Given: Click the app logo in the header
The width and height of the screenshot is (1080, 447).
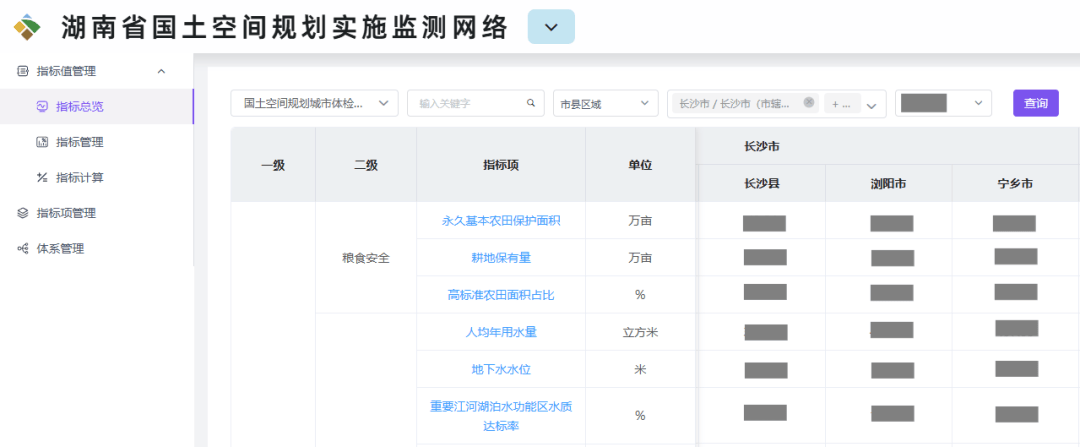Looking at the screenshot, I should pos(27,27).
